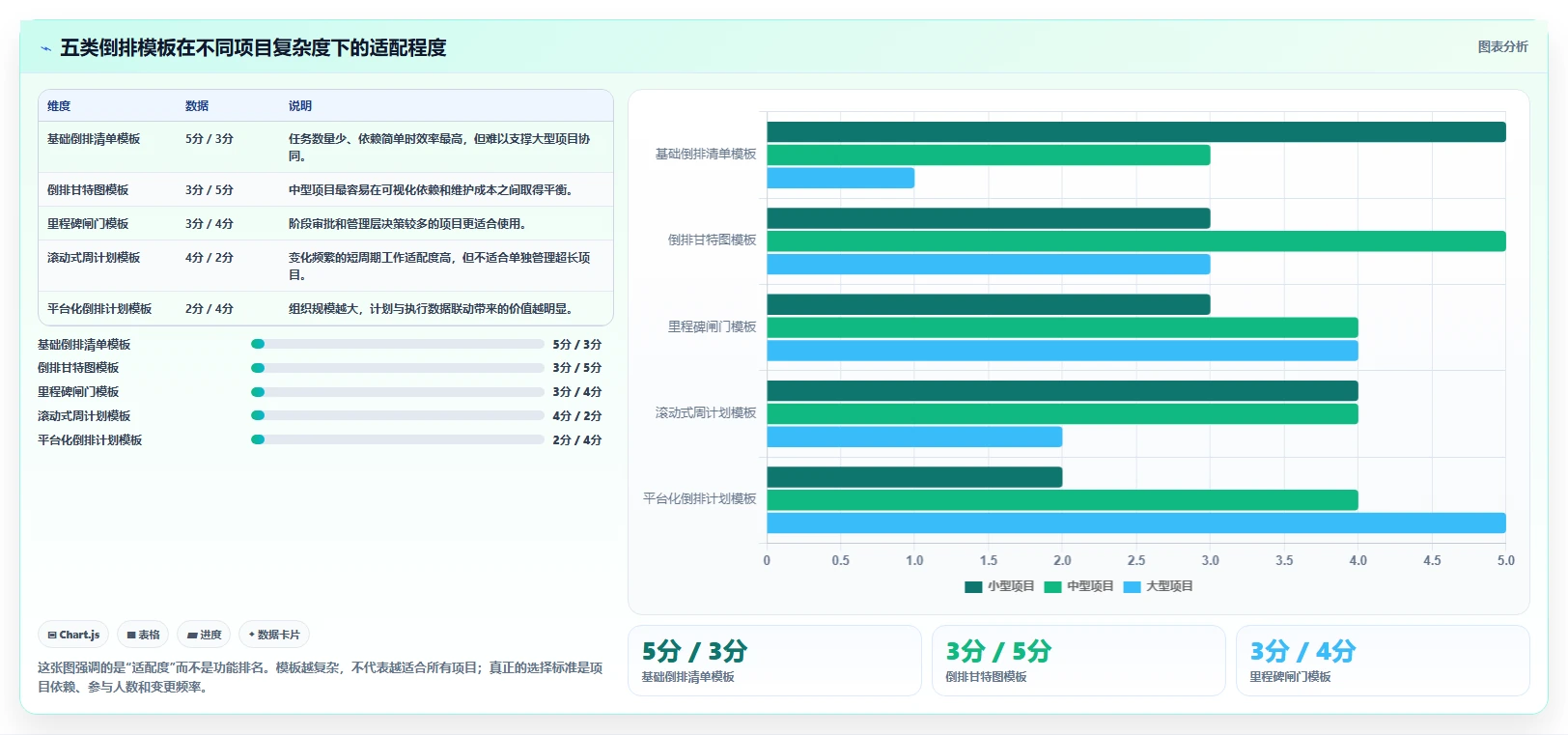Viewport: 1568px width, 735px height.
Task: Click table value 4分 / 2分
Action: tap(210, 258)
